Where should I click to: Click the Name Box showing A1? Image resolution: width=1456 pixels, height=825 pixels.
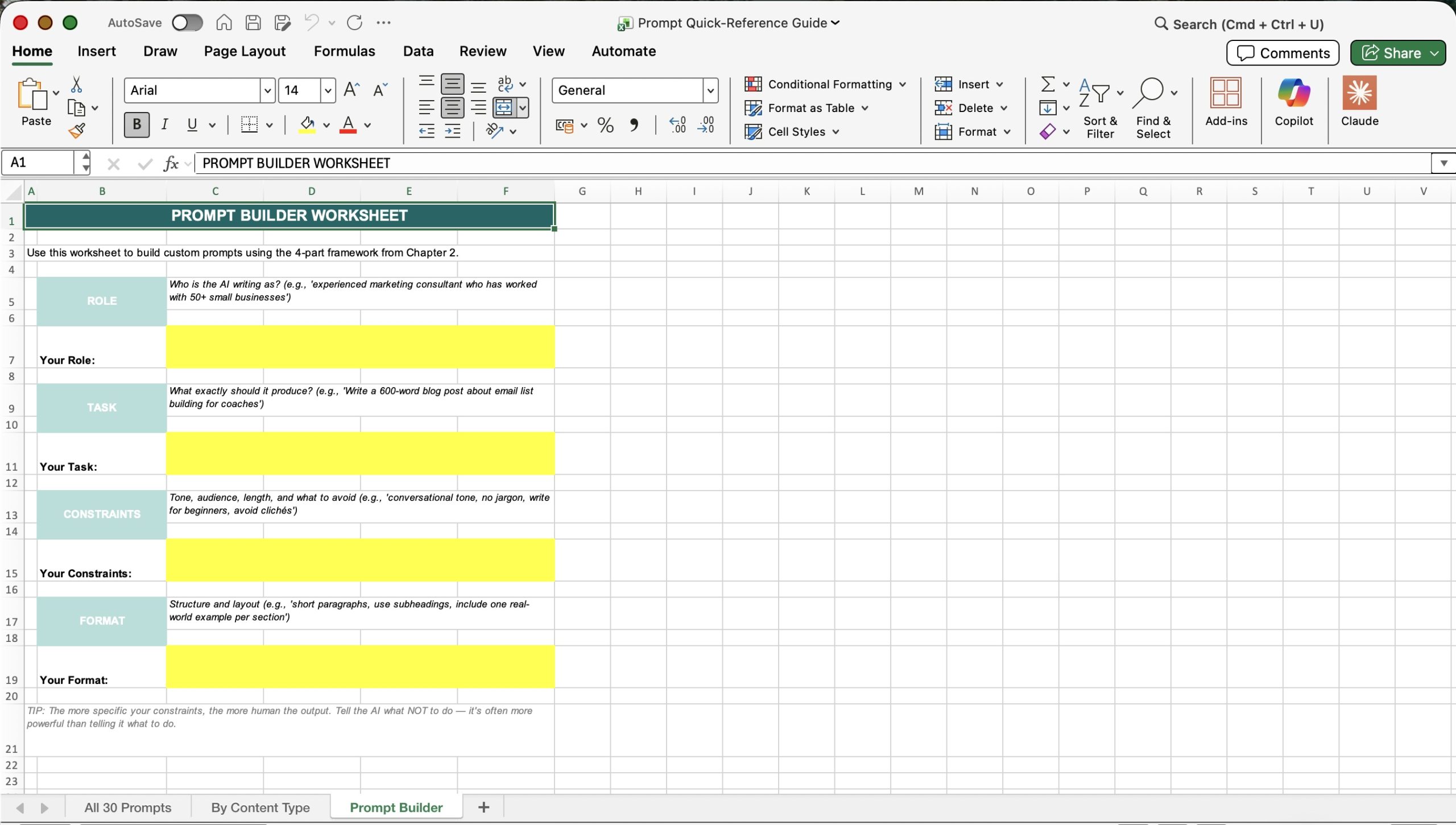click(x=39, y=163)
